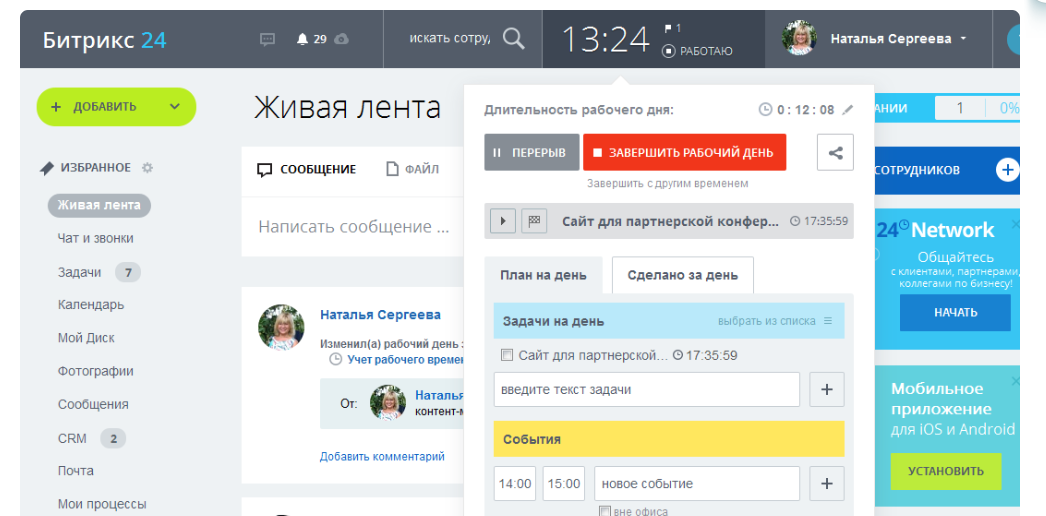Expand the Добавить button dropdown arrow
Viewport: 1046px width, 516px height.
point(175,107)
